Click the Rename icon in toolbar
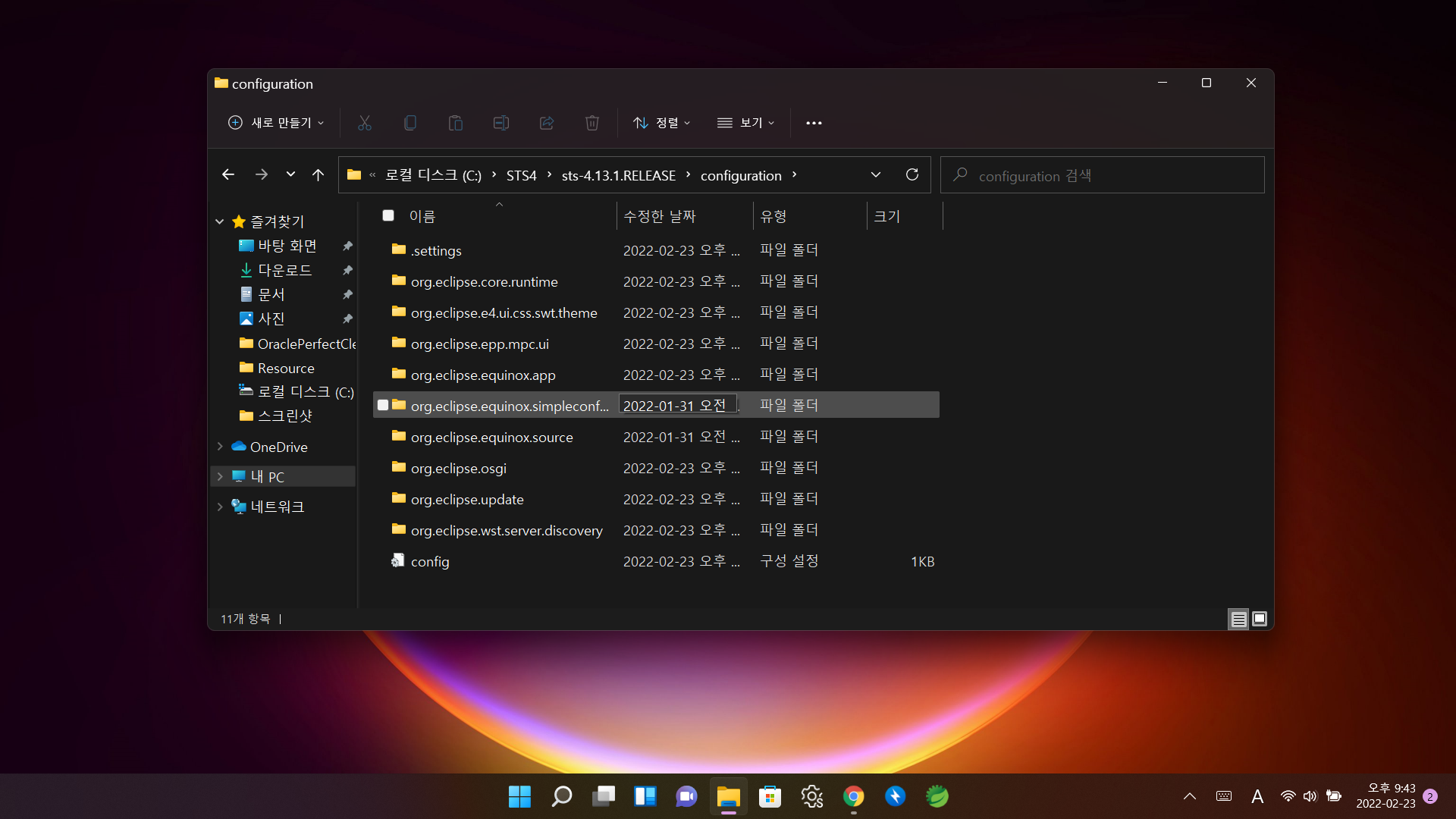 (x=501, y=123)
